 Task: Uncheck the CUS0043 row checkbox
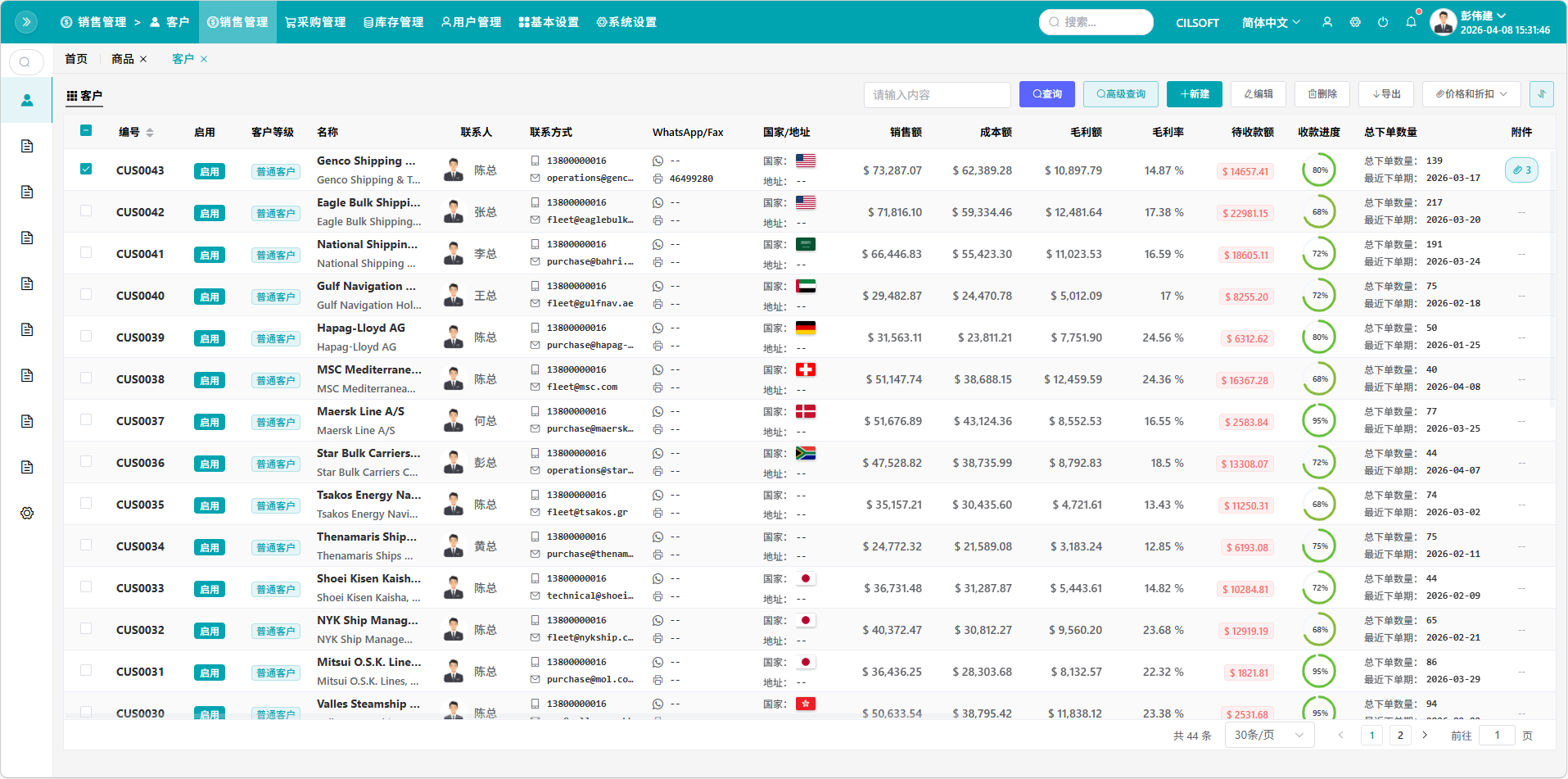86,170
